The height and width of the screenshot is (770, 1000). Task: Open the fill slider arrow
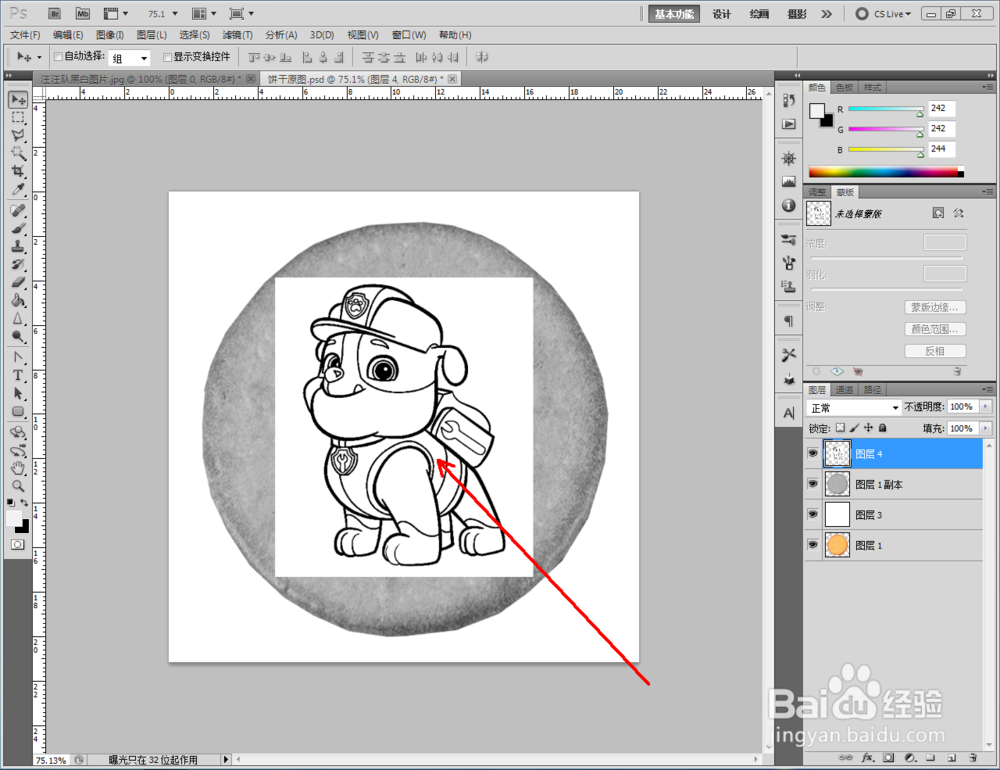point(986,428)
